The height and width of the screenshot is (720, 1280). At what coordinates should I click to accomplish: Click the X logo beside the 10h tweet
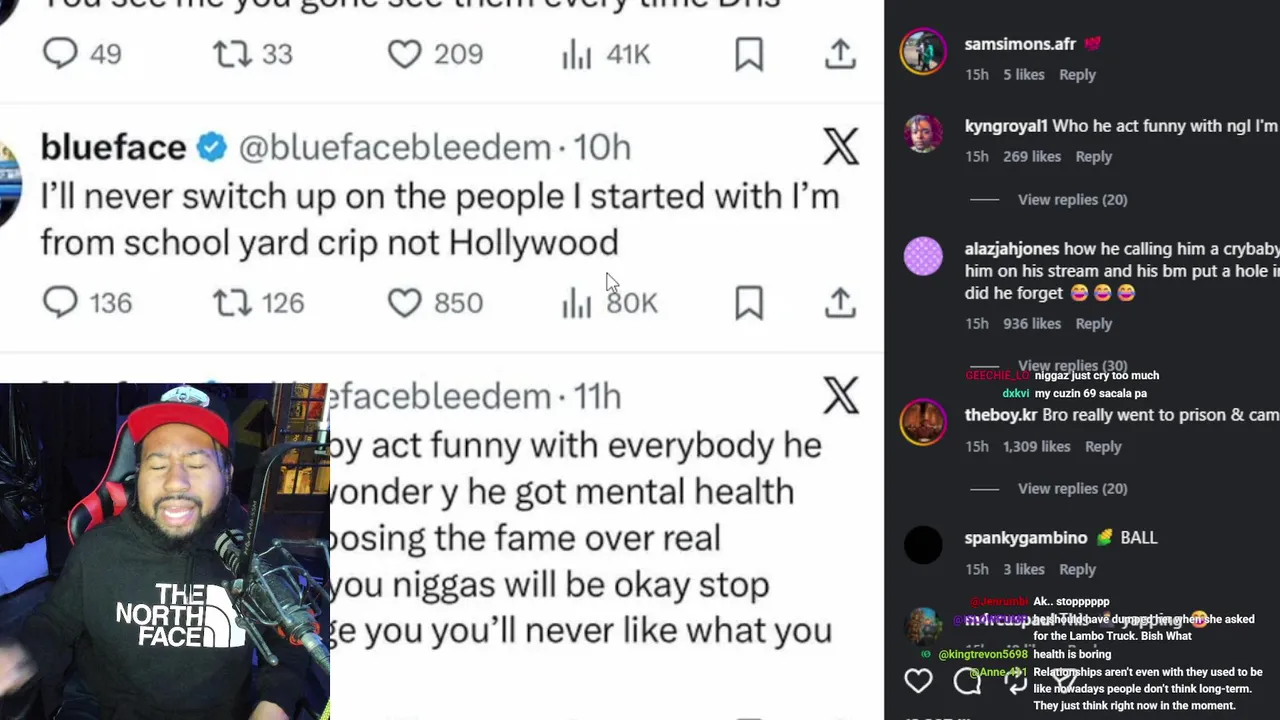(841, 148)
